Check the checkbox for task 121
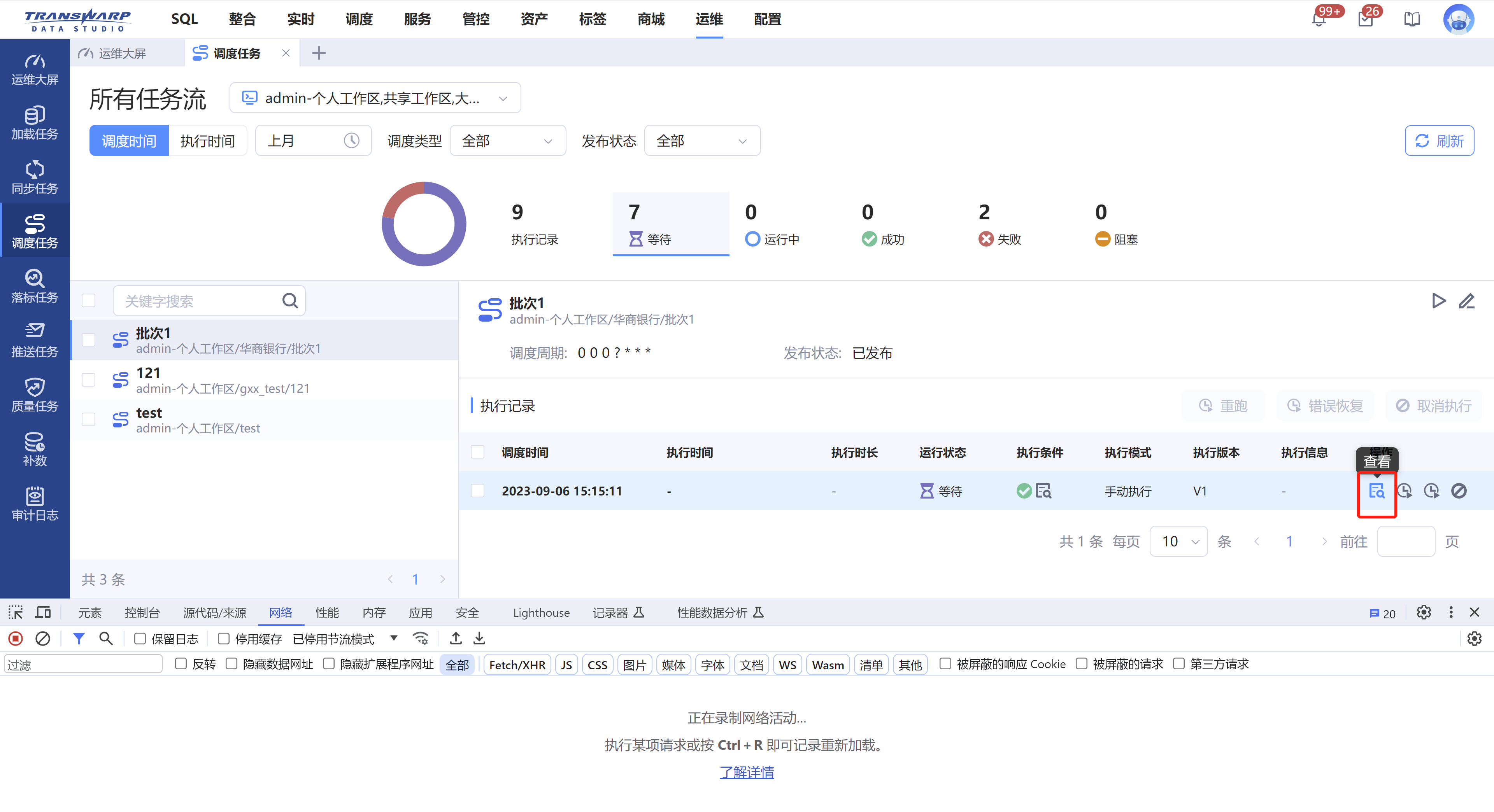 click(x=89, y=380)
